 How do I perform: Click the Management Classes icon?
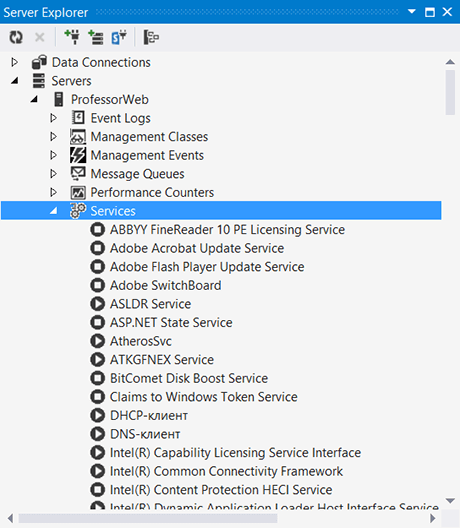coord(78,137)
